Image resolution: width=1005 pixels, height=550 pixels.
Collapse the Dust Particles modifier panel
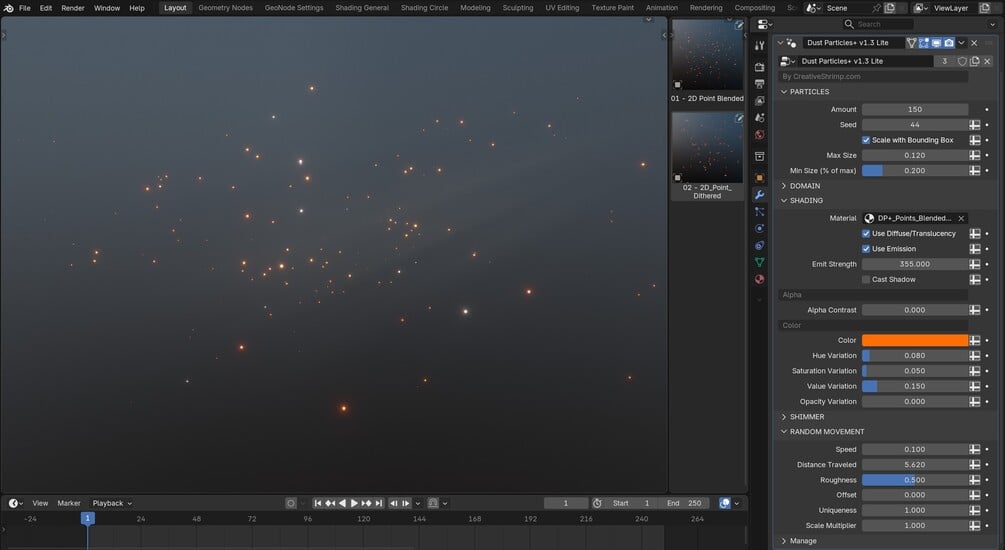point(780,43)
